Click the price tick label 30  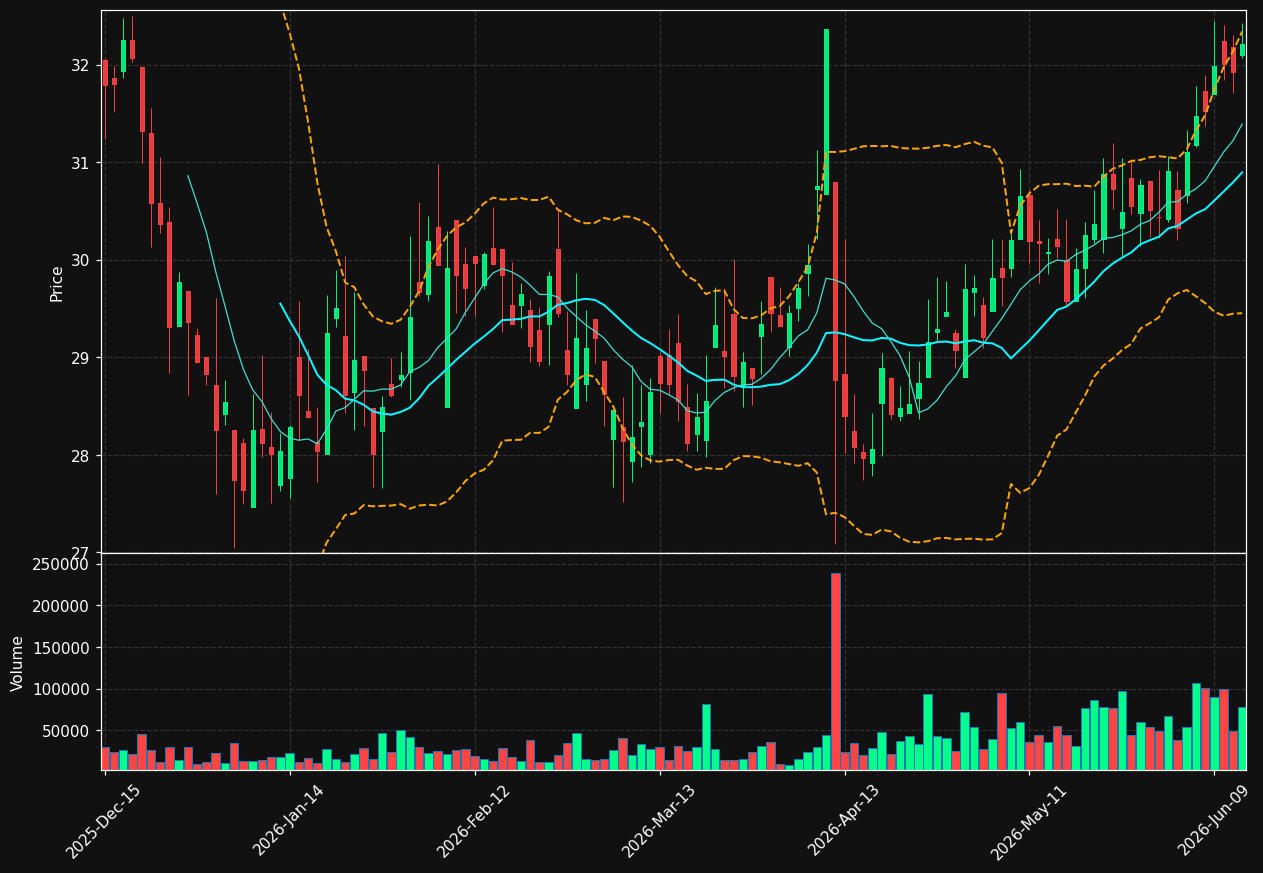click(x=80, y=261)
